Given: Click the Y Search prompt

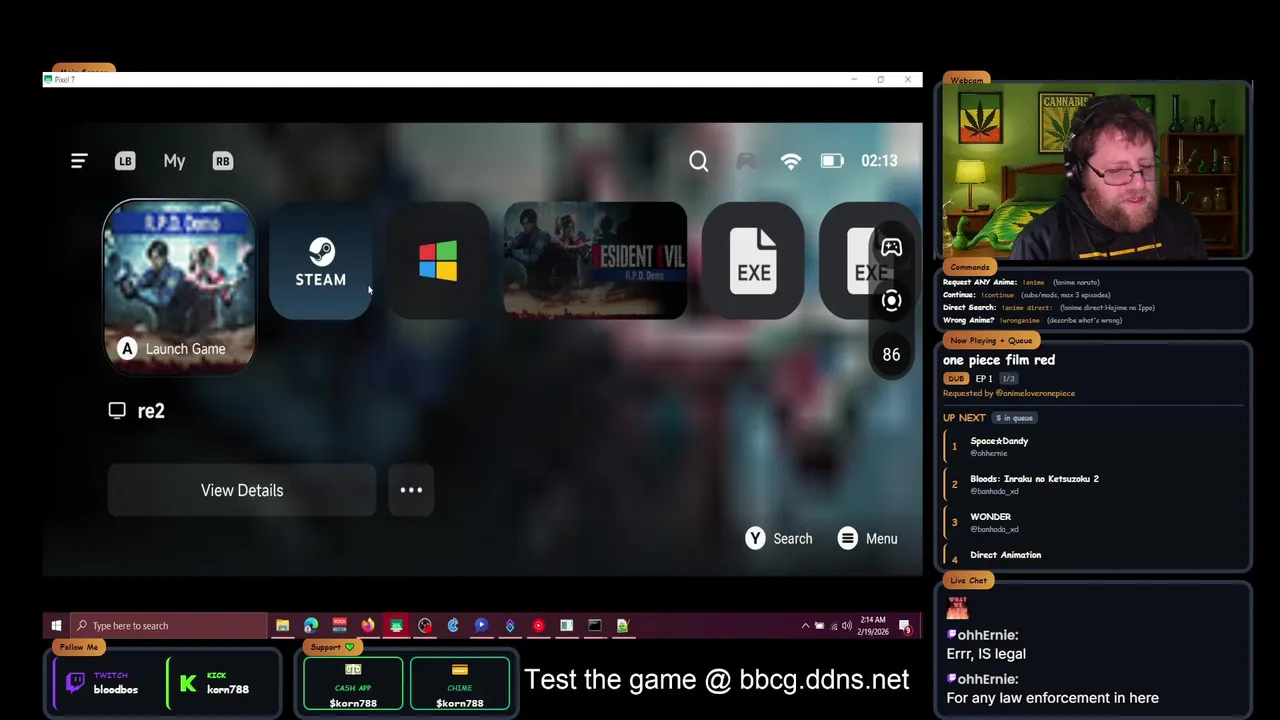Looking at the screenshot, I should click(x=779, y=539).
